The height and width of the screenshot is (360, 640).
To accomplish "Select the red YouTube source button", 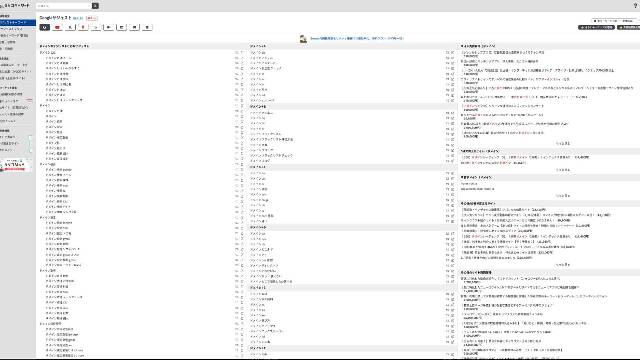I will pos(57,27).
